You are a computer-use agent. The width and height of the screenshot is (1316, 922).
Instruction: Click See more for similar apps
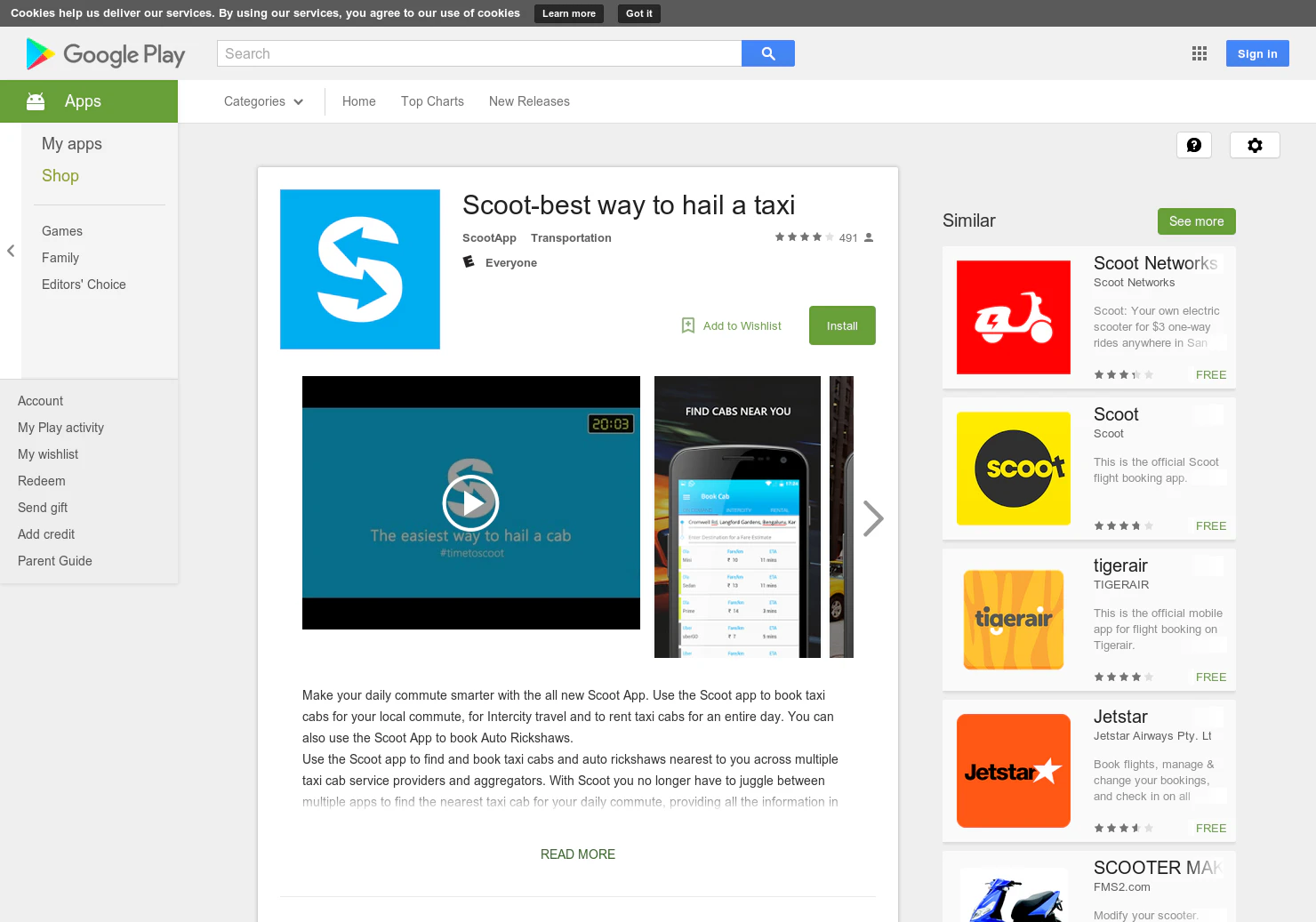[1196, 221]
